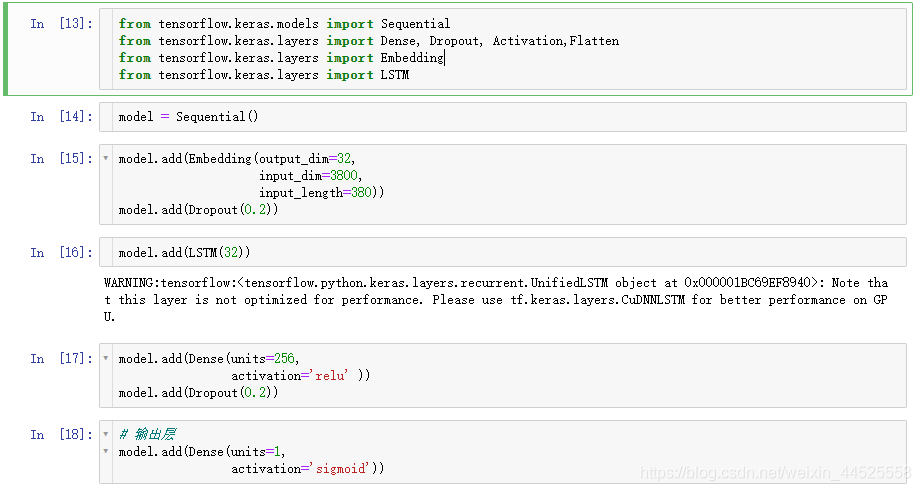Click into the model = Sequential() code cell
This screenshot has width=921, height=491.
tap(503, 117)
